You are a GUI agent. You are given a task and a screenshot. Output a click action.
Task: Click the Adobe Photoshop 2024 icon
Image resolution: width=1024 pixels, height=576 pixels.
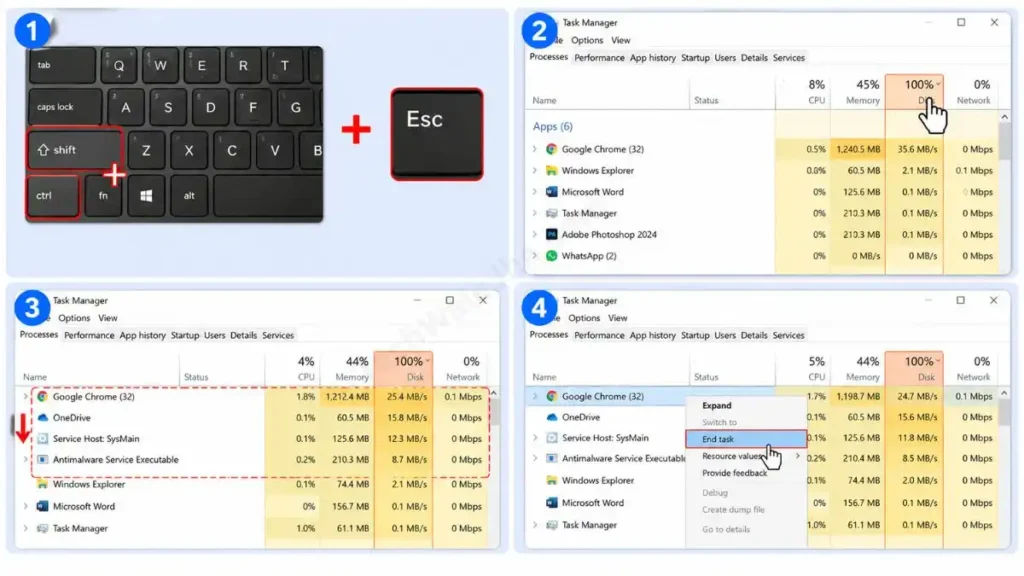(x=551, y=234)
